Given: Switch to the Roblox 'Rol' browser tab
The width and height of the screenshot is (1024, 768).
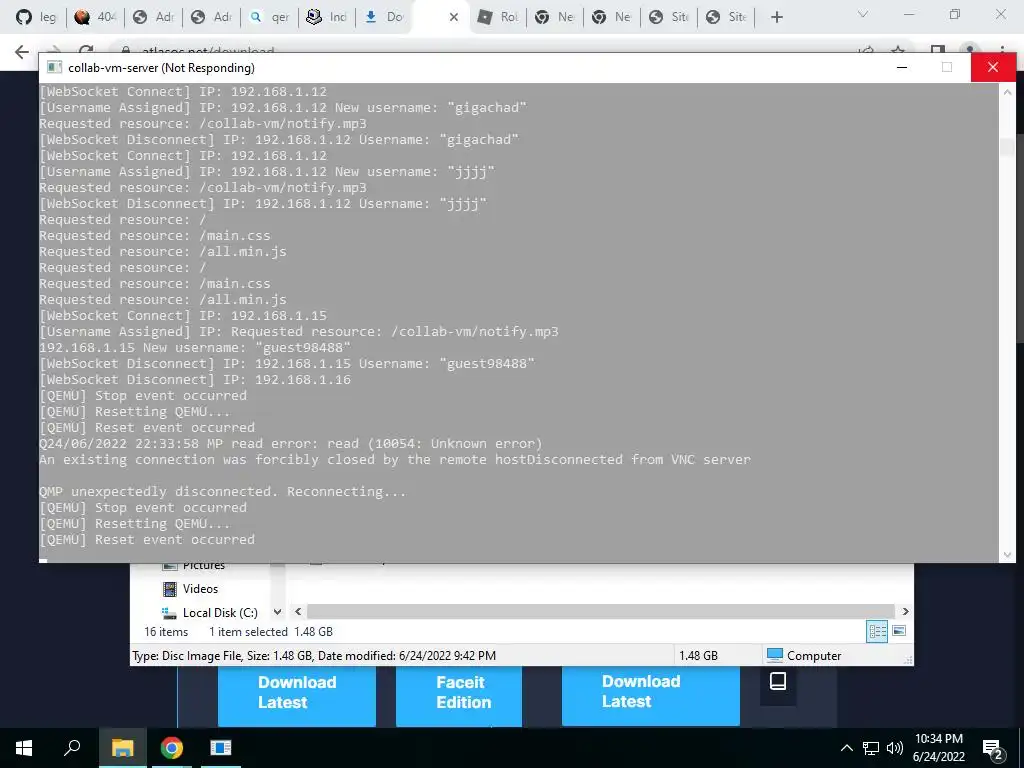Looking at the screenshot, I should click(498, 17).
